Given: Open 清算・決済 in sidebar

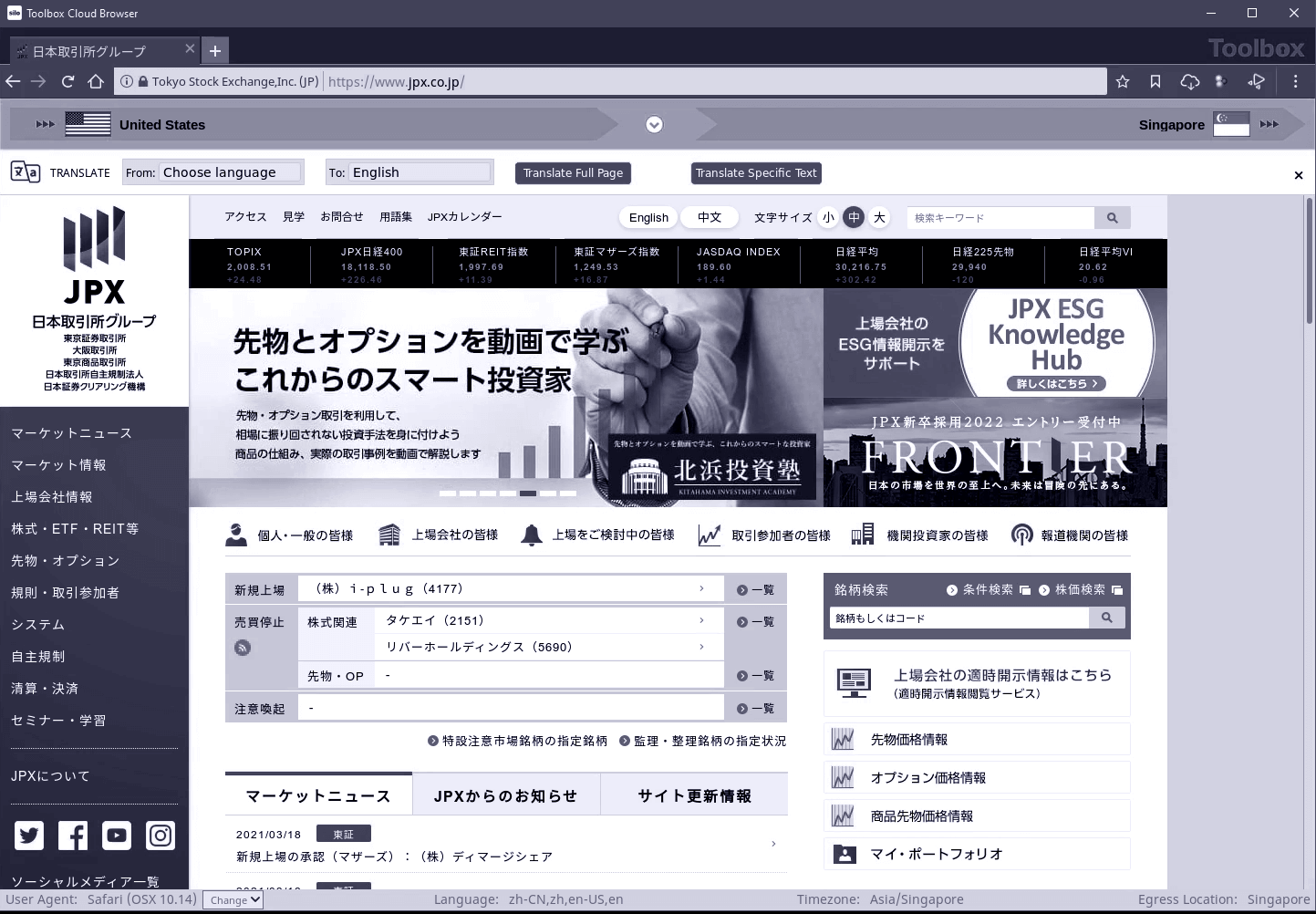Looking at the screenshot, I should (x=45, y=689).
